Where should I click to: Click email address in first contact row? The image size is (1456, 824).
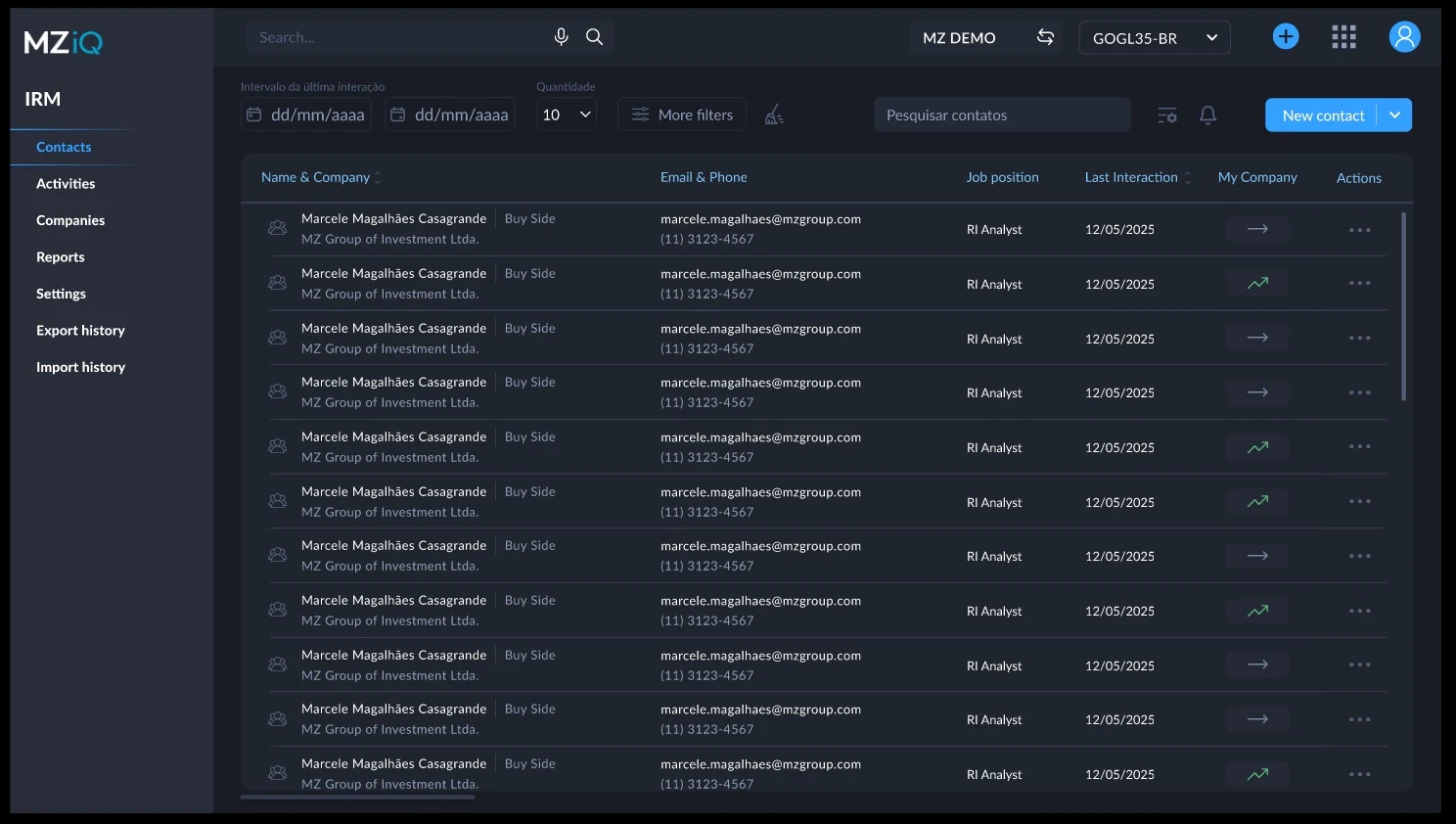[760, 219]
